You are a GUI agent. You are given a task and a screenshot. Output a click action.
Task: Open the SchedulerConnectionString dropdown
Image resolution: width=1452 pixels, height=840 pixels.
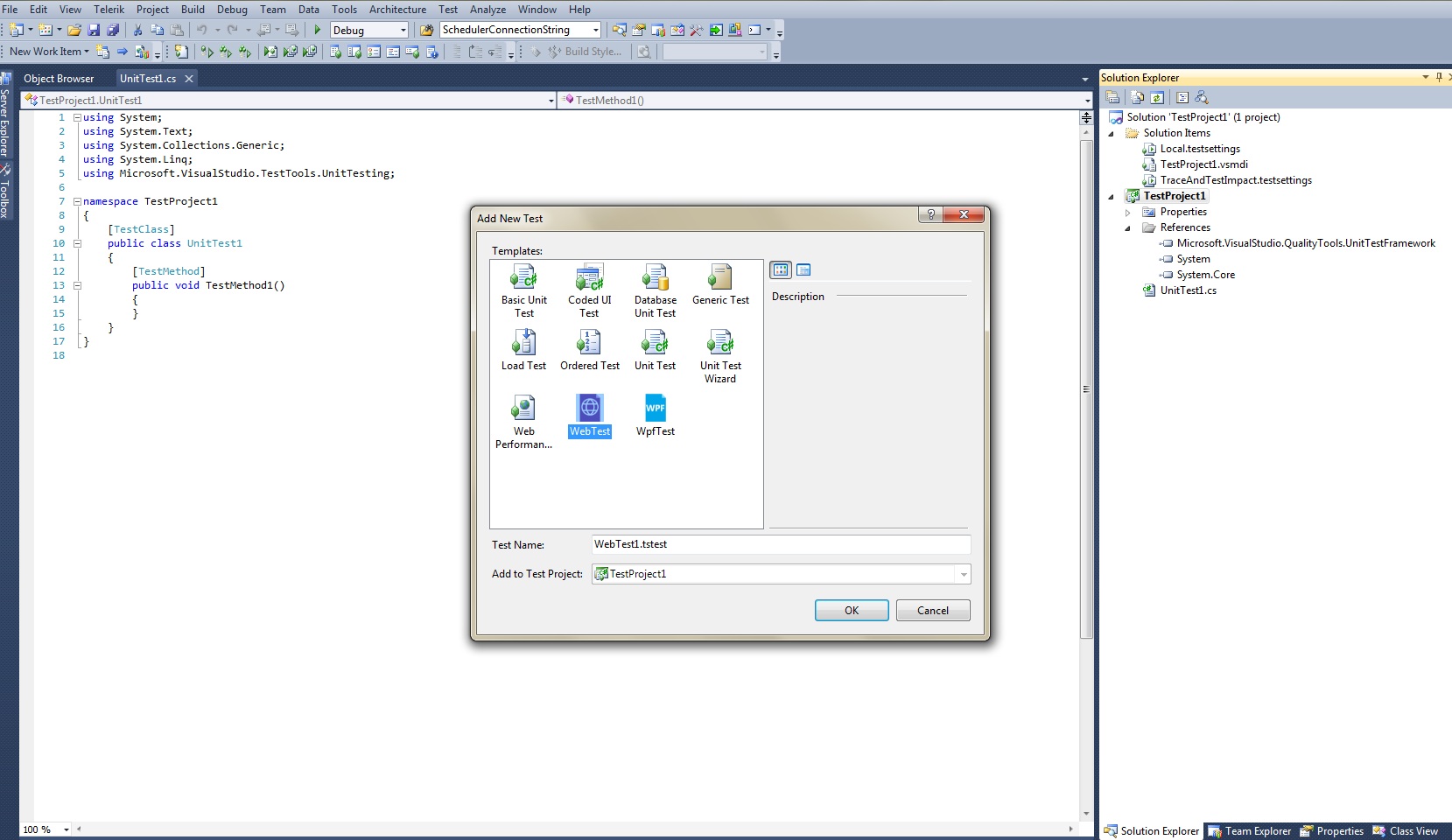pyautogui.click(x=596, y=30)
